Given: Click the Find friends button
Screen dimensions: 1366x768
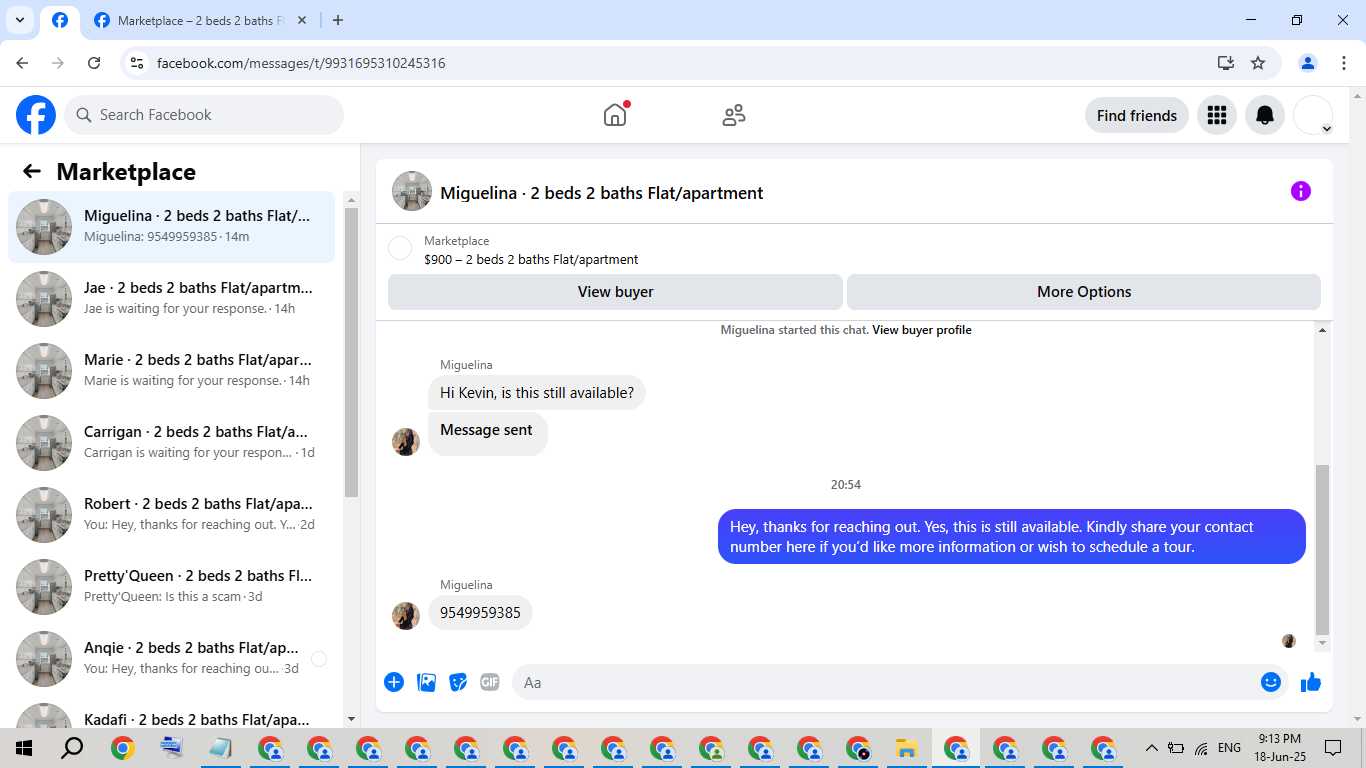Looking at the screenshot, I should pyautogui.click(x=1137, y=115).
